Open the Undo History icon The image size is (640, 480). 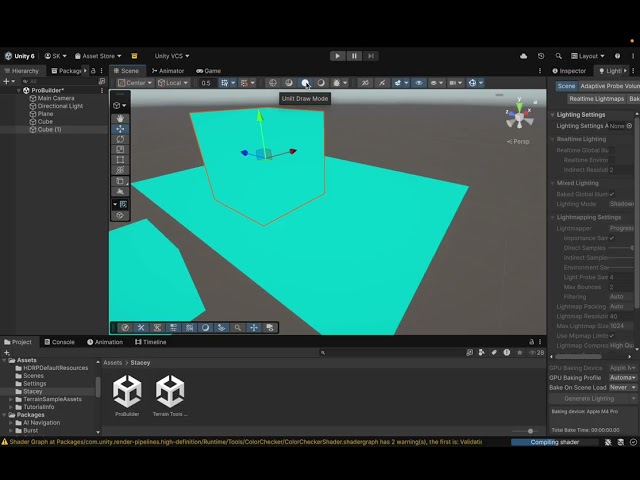(x=541, y=56)
